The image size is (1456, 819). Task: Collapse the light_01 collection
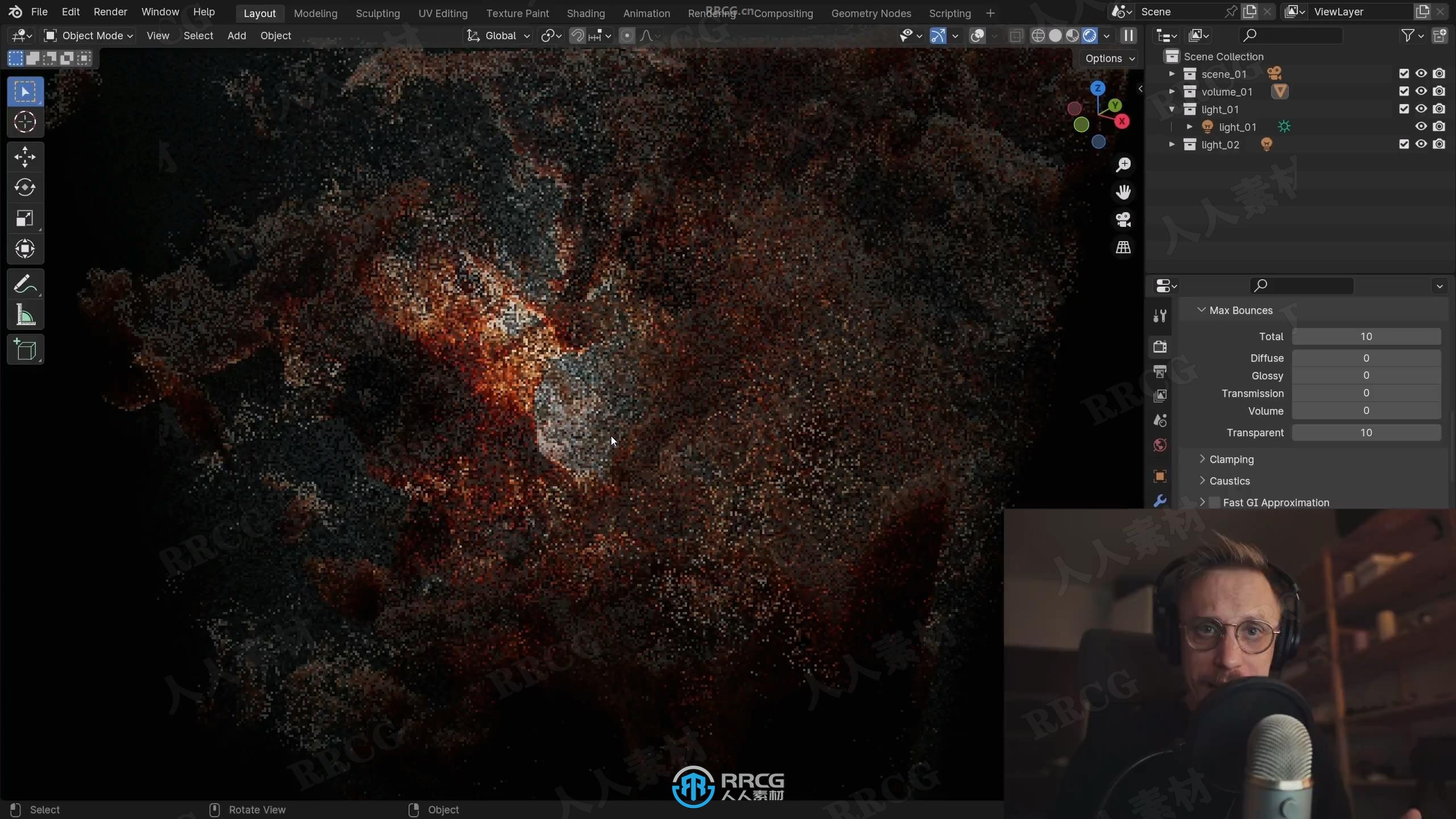(1172, 109)
